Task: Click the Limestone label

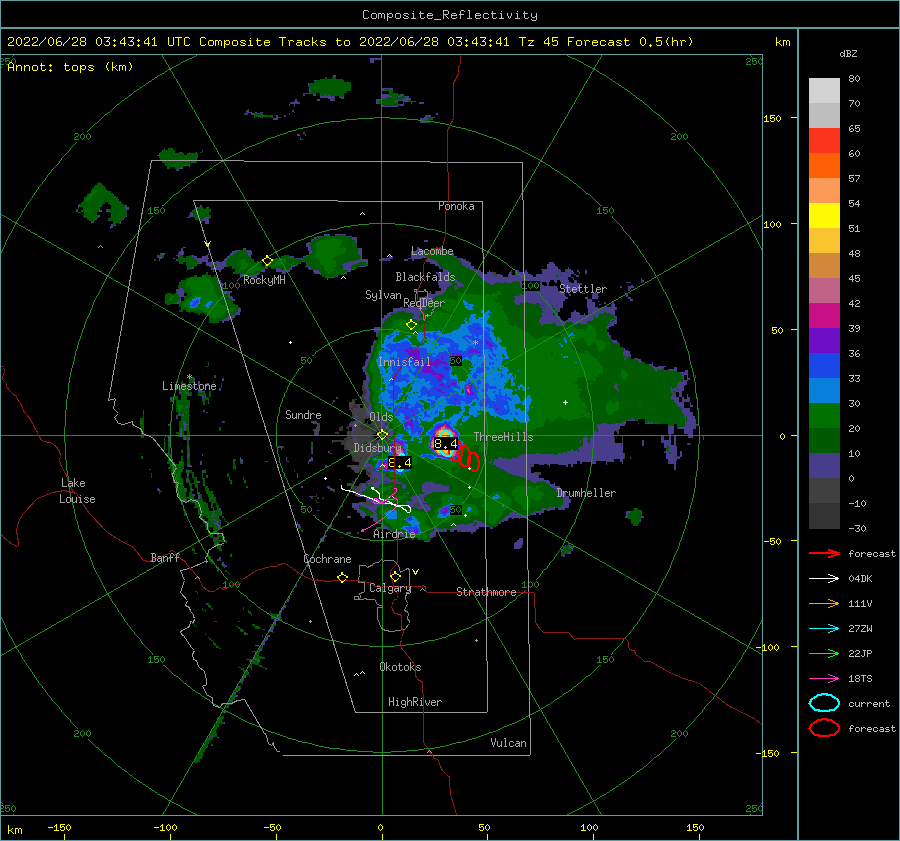Action: coord(189,386)
